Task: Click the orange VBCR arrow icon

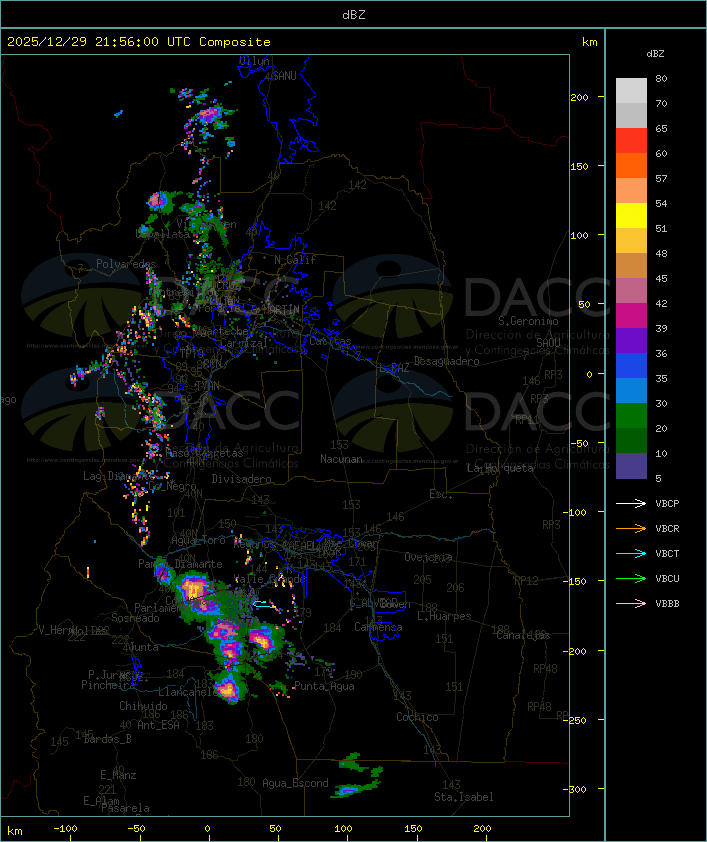Action: tap(631, 528)
